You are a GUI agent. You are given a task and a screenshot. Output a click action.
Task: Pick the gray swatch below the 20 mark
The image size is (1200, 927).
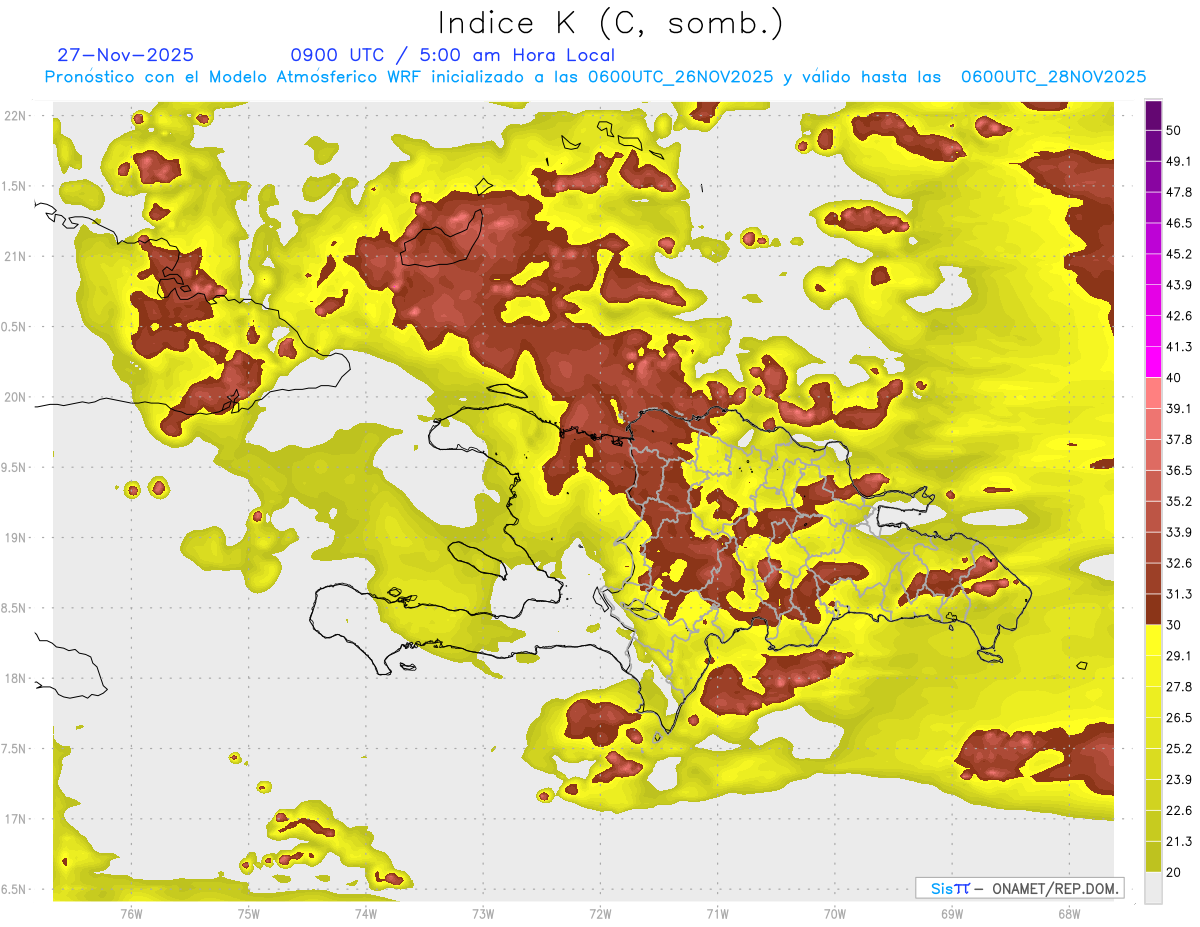(x=1153, y=888)
